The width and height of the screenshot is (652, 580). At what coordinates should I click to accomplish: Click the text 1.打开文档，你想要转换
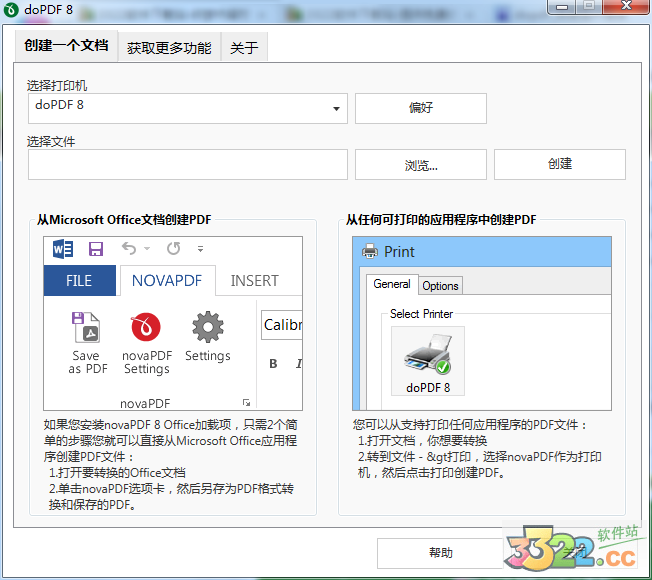[x=422, y=441]
